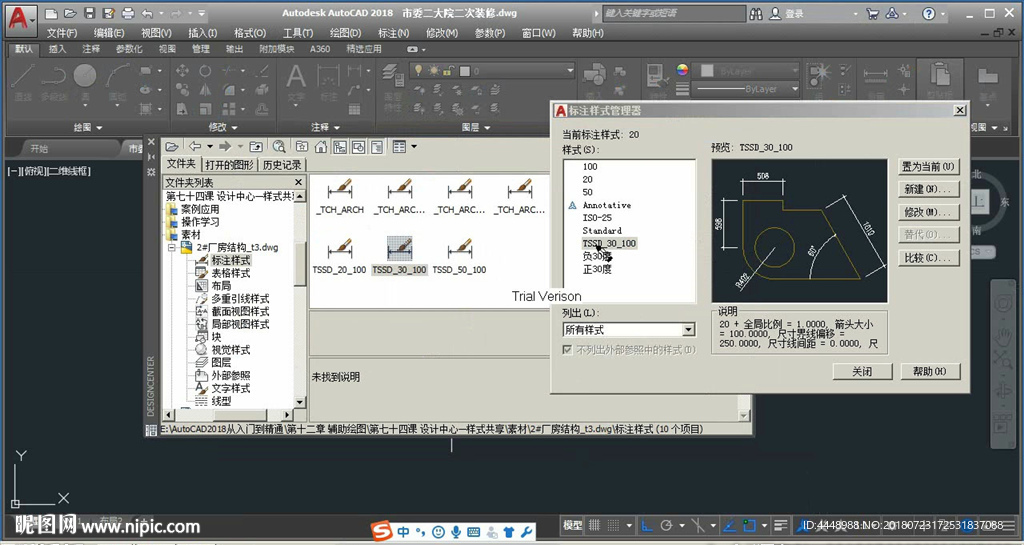
Task: Click the Up one level icon in DesignCenter
Action: click(256, 147)
